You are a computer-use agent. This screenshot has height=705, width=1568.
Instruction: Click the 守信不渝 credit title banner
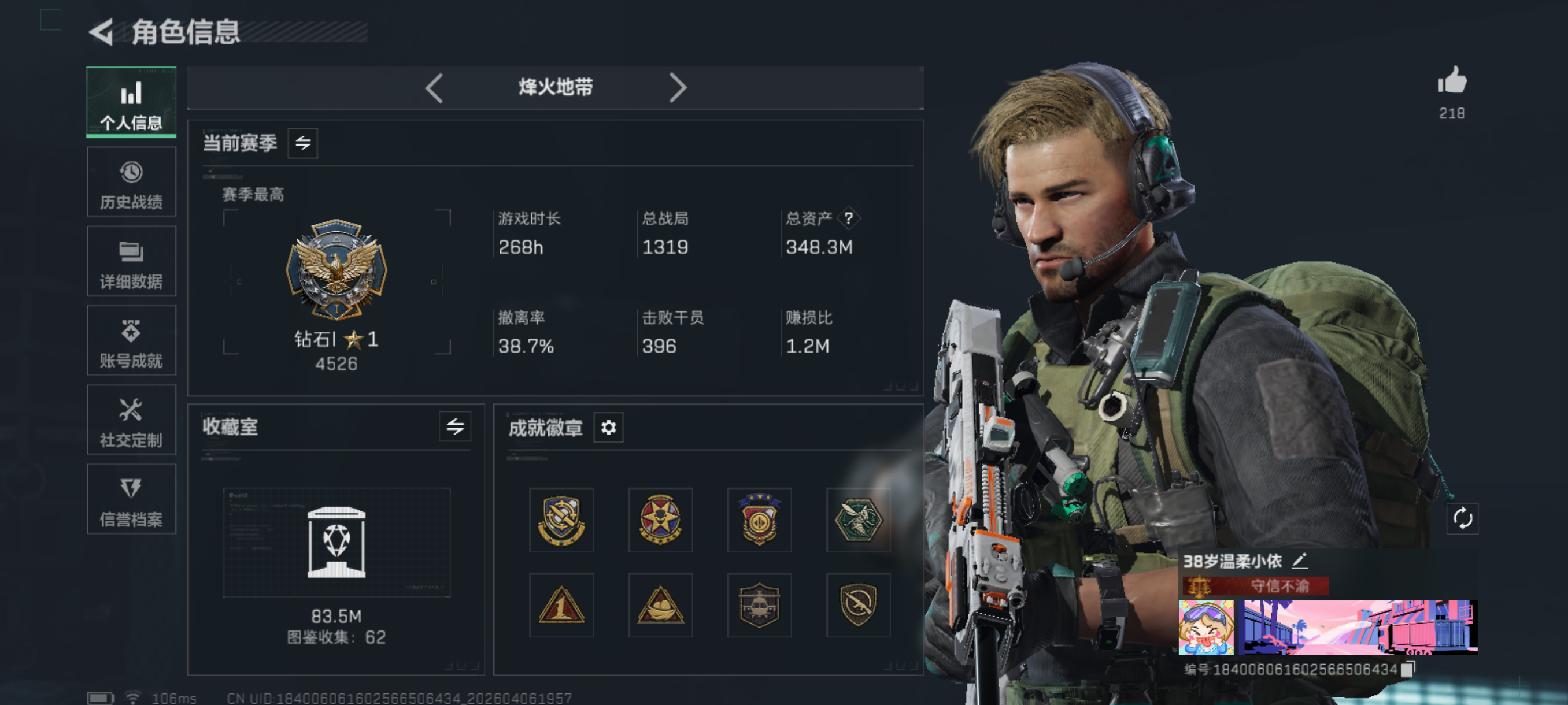coord(1255,586)
